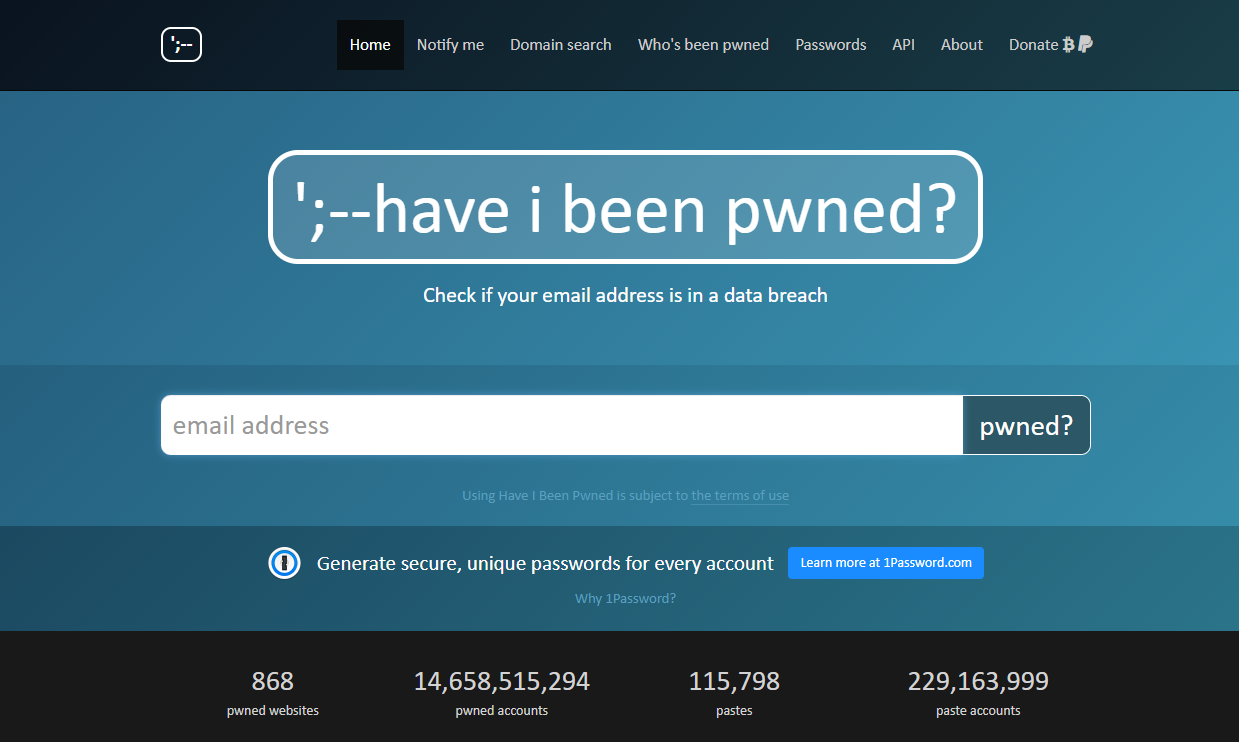Open the Passwords page
This screenshot has width=1239, height=742.
coord(831,45)
